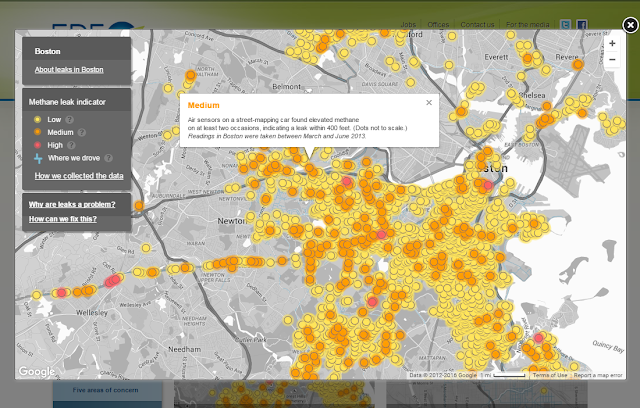Image resolution: width=640 pixels, height=408 pixels.
Task: Close the Medium info popup
Action: point(429,103)
